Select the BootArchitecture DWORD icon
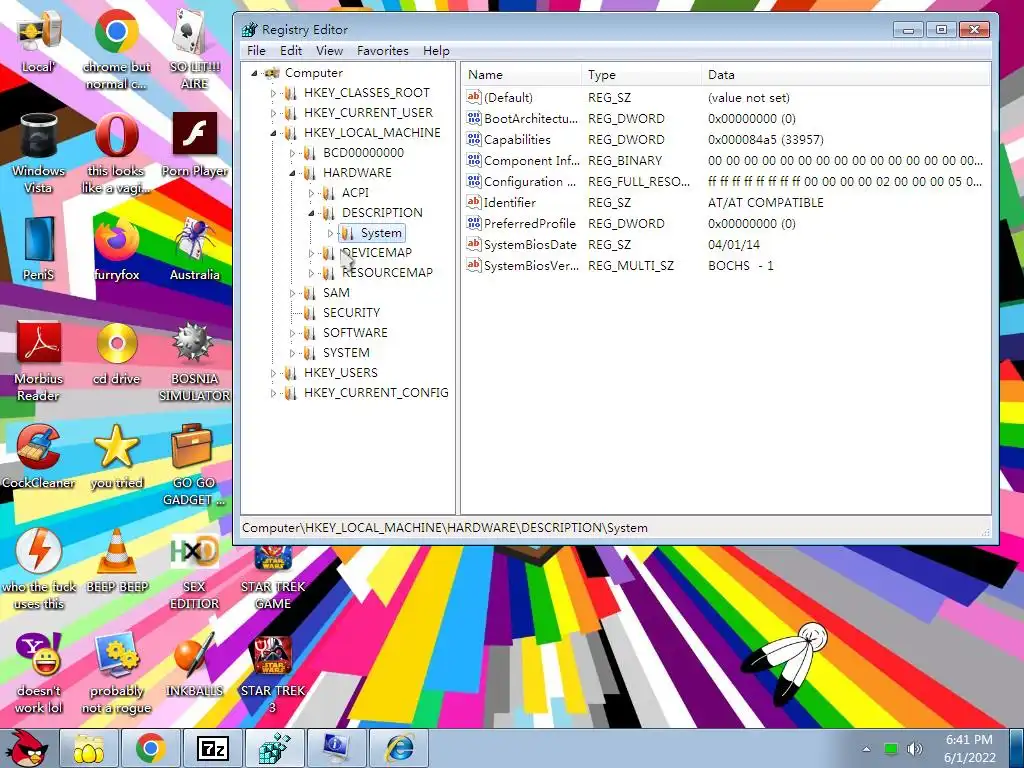Viewport: 1024px width, 768px height. [473, 118]
